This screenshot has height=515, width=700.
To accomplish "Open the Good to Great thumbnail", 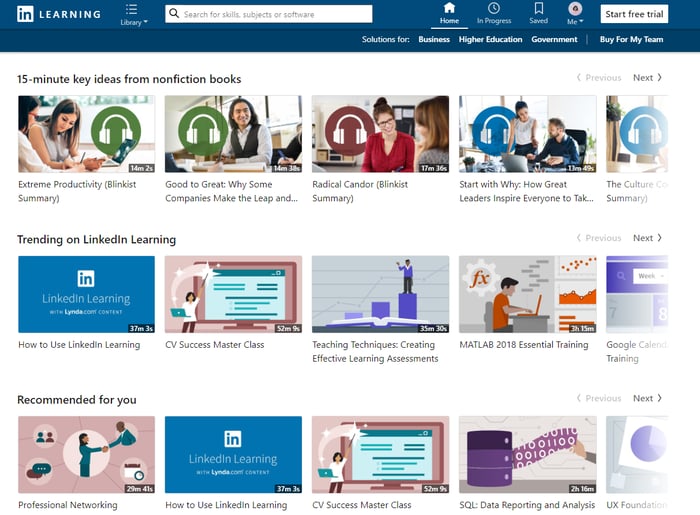I will click(x=233, y=134).
